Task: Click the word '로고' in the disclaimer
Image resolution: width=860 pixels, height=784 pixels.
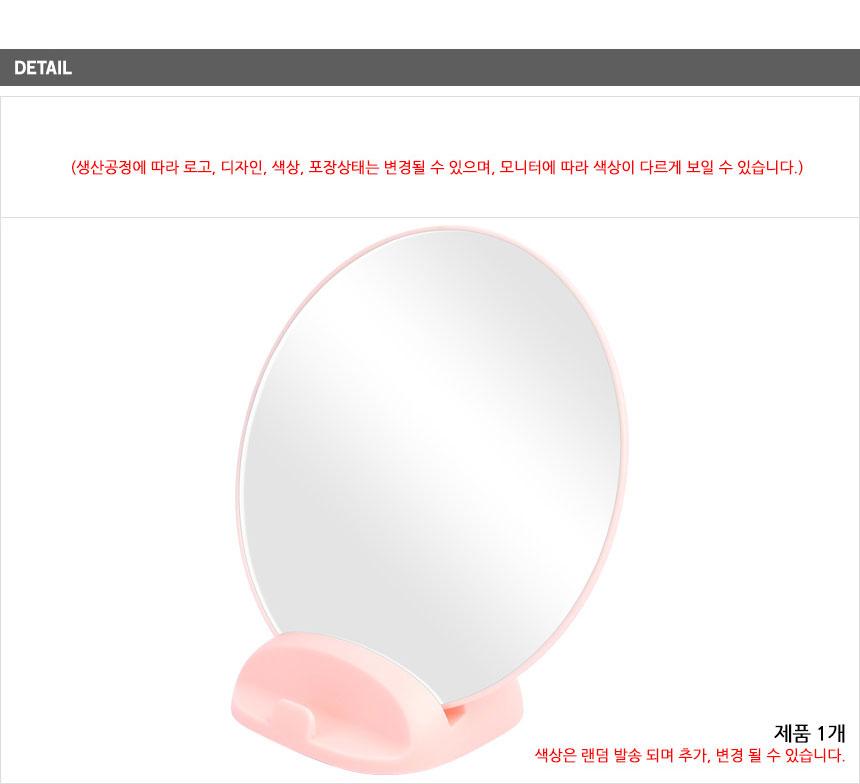Action: point(196,167)
